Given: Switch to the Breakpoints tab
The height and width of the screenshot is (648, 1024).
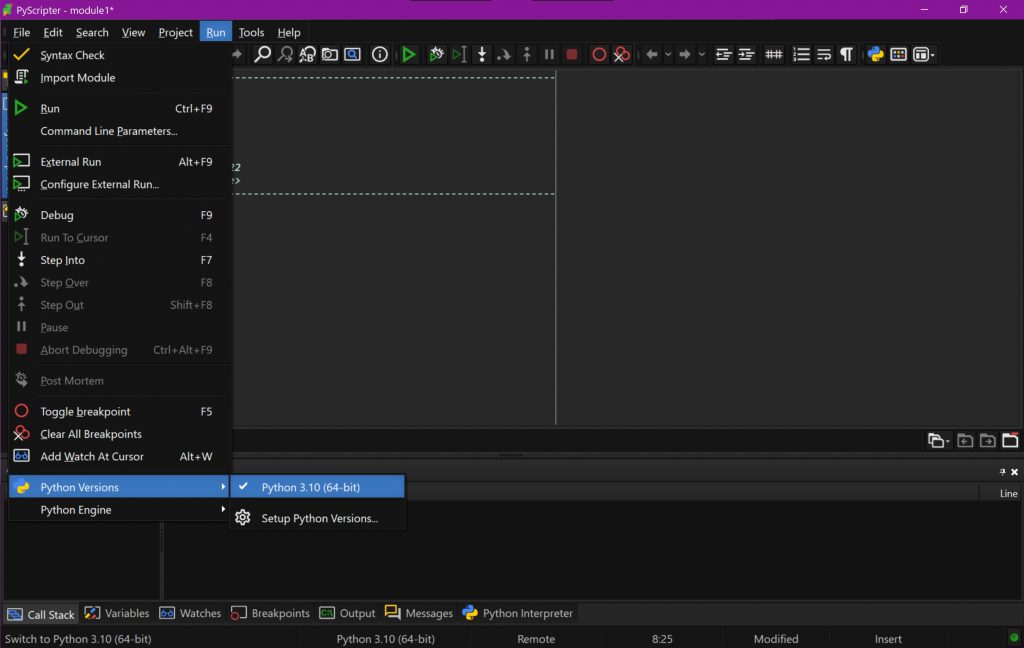Looking at the screenshot, I should click(270, 613).
